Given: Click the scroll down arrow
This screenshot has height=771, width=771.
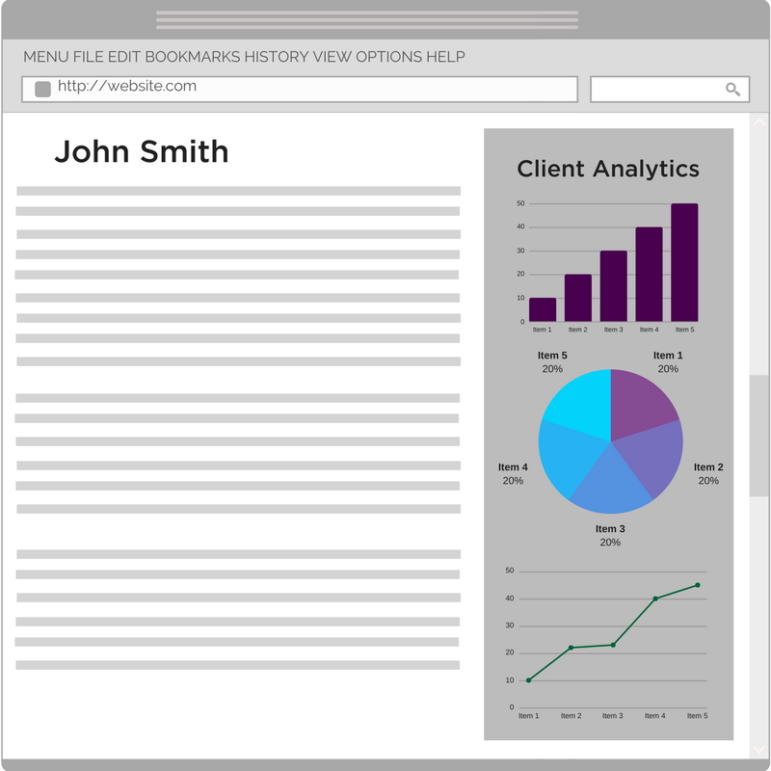Looking at the screenshot, I should click(x=759, y=749).
